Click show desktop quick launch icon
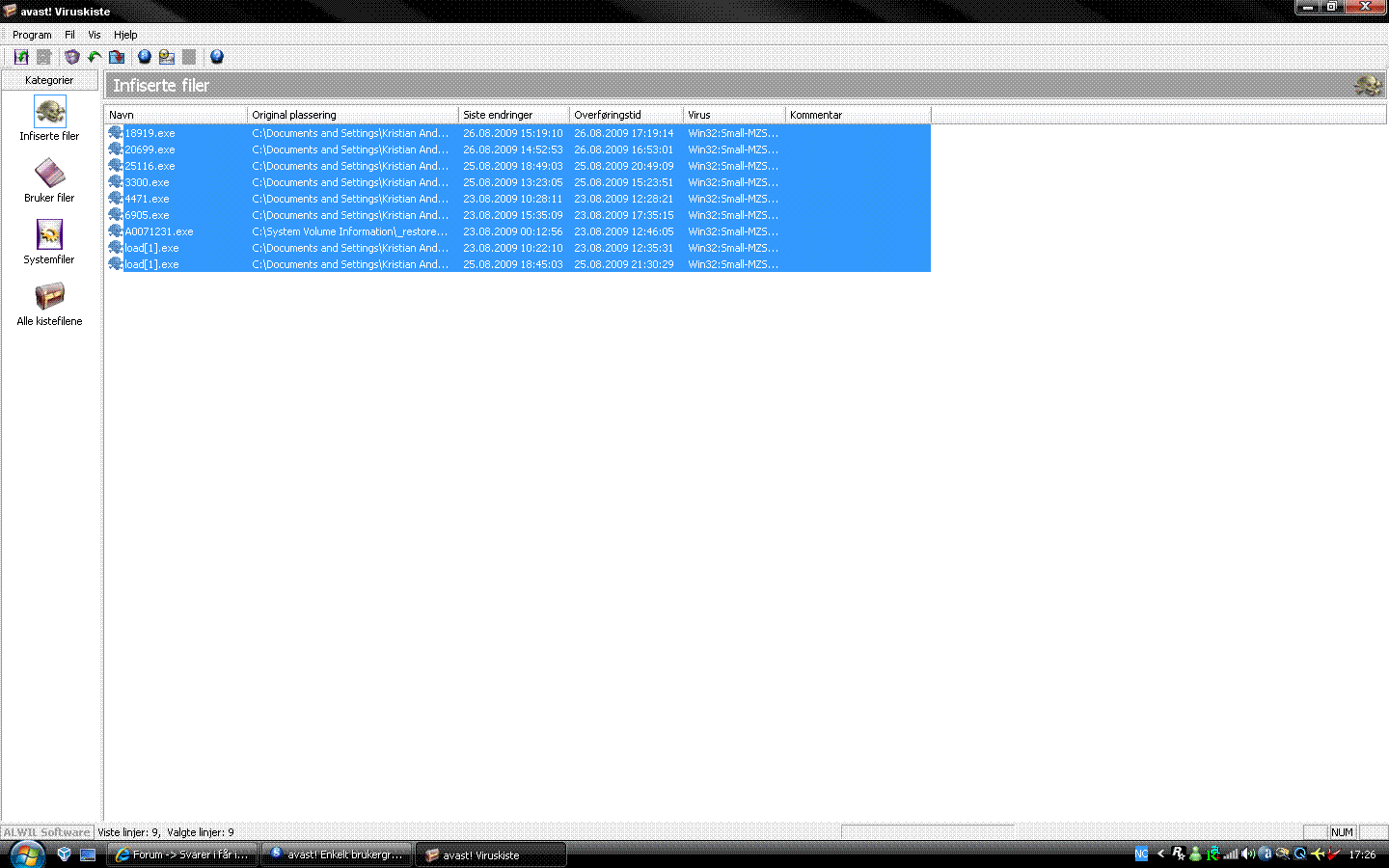This screenshot has height=868, width=1389. (x=88, y=854)
